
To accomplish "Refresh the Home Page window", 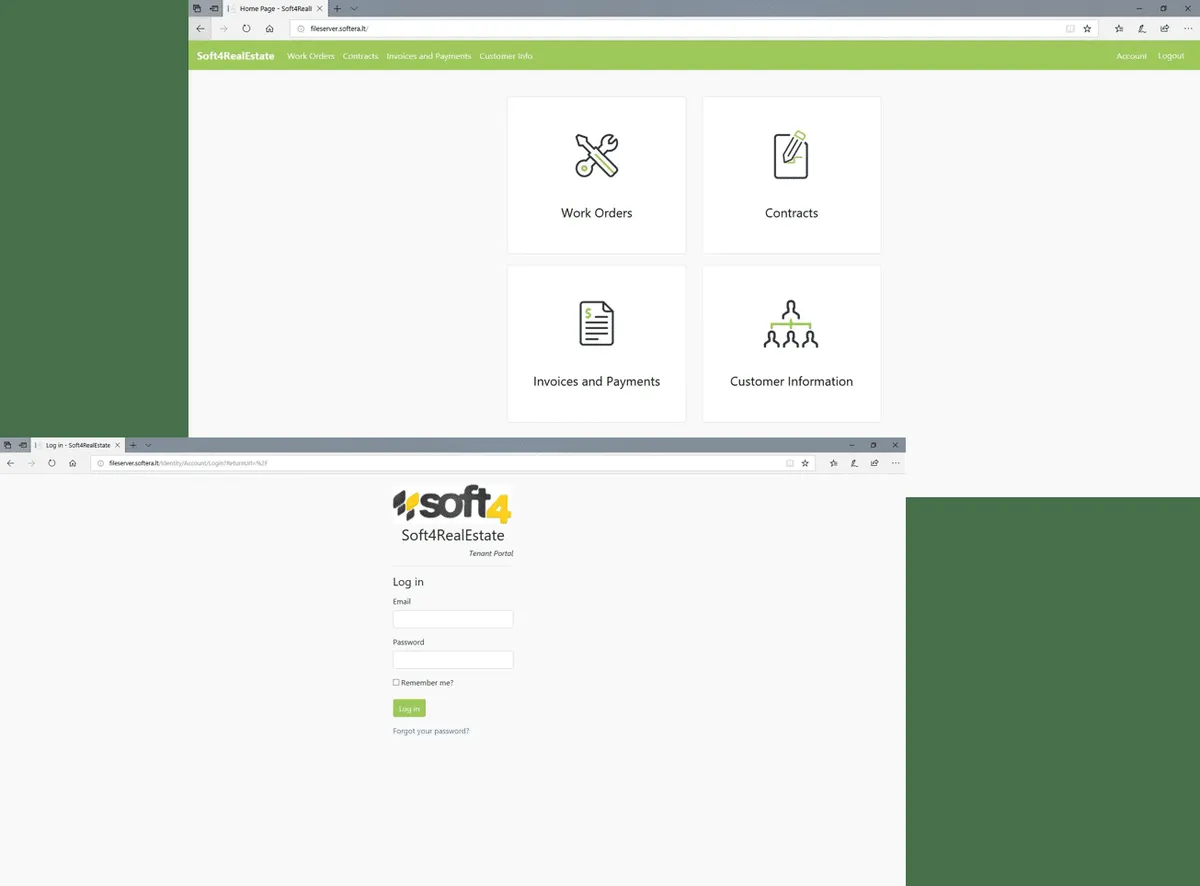I will (246, 29).
